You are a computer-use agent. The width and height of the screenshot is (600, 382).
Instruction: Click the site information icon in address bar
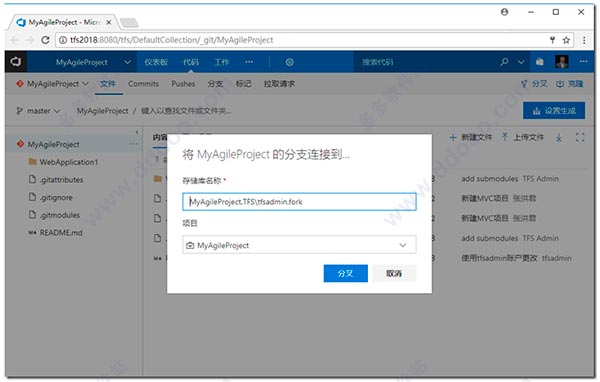(63, 40)
